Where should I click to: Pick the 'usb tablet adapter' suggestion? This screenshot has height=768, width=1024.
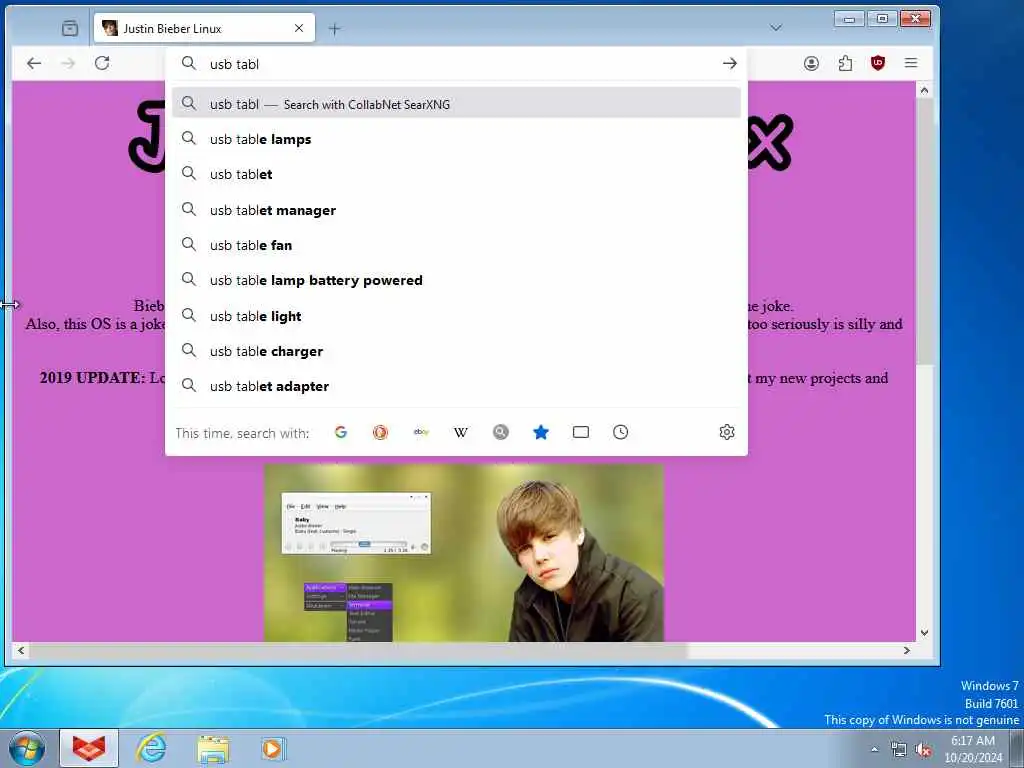click(x=456, y=386)
